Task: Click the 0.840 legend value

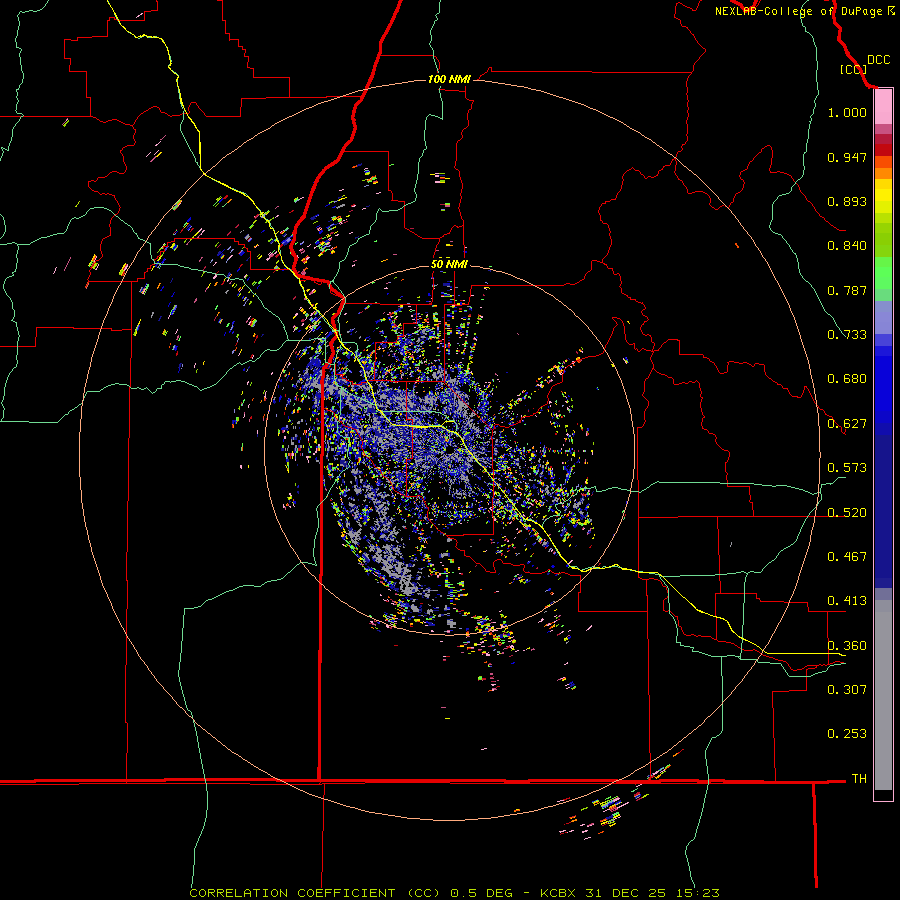Action: pyautogui.click(x=847, y=246)
